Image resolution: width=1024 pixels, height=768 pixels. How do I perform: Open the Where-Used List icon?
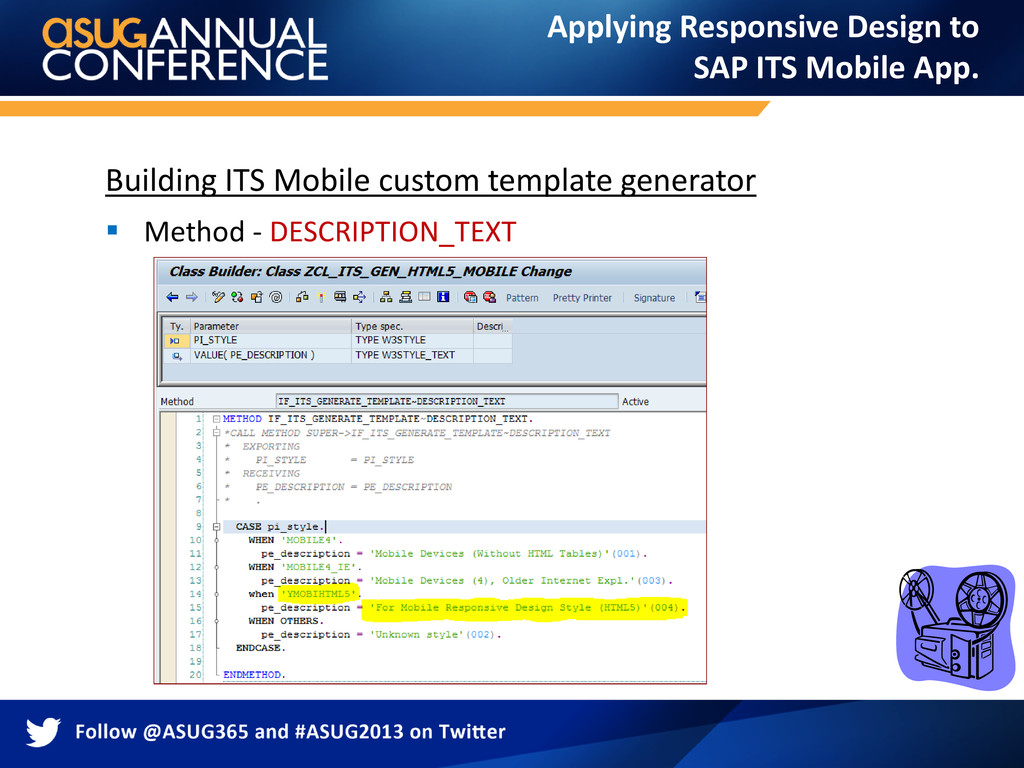click(x=359, y=297)
